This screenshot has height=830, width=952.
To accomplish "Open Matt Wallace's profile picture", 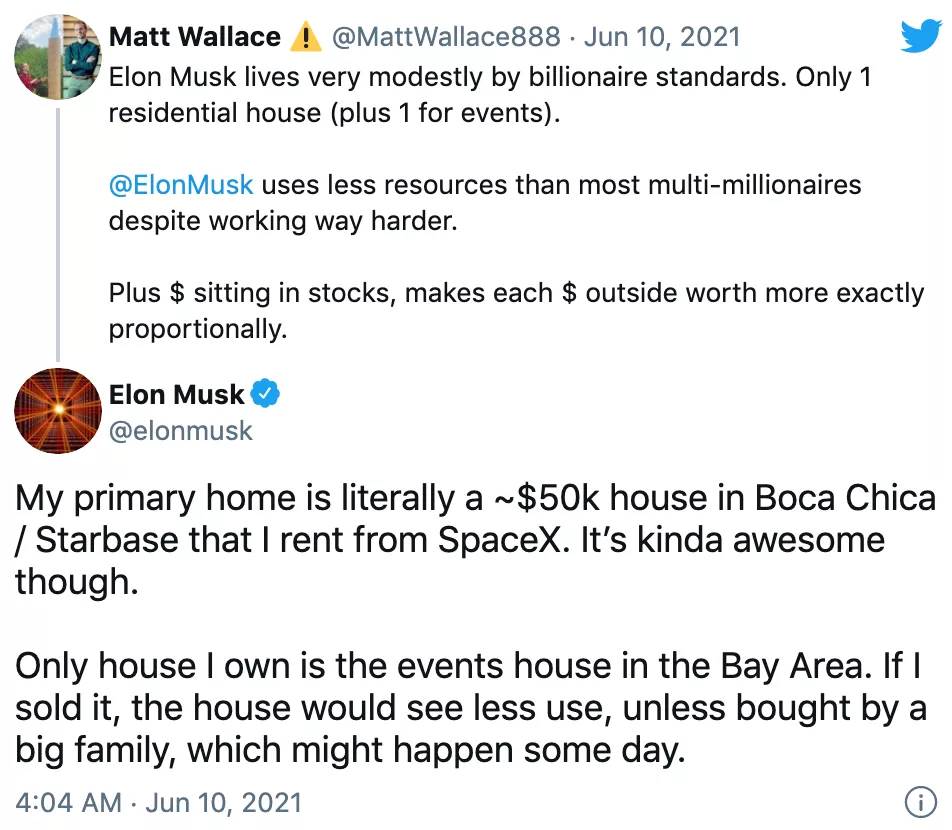I will point(58,57).
